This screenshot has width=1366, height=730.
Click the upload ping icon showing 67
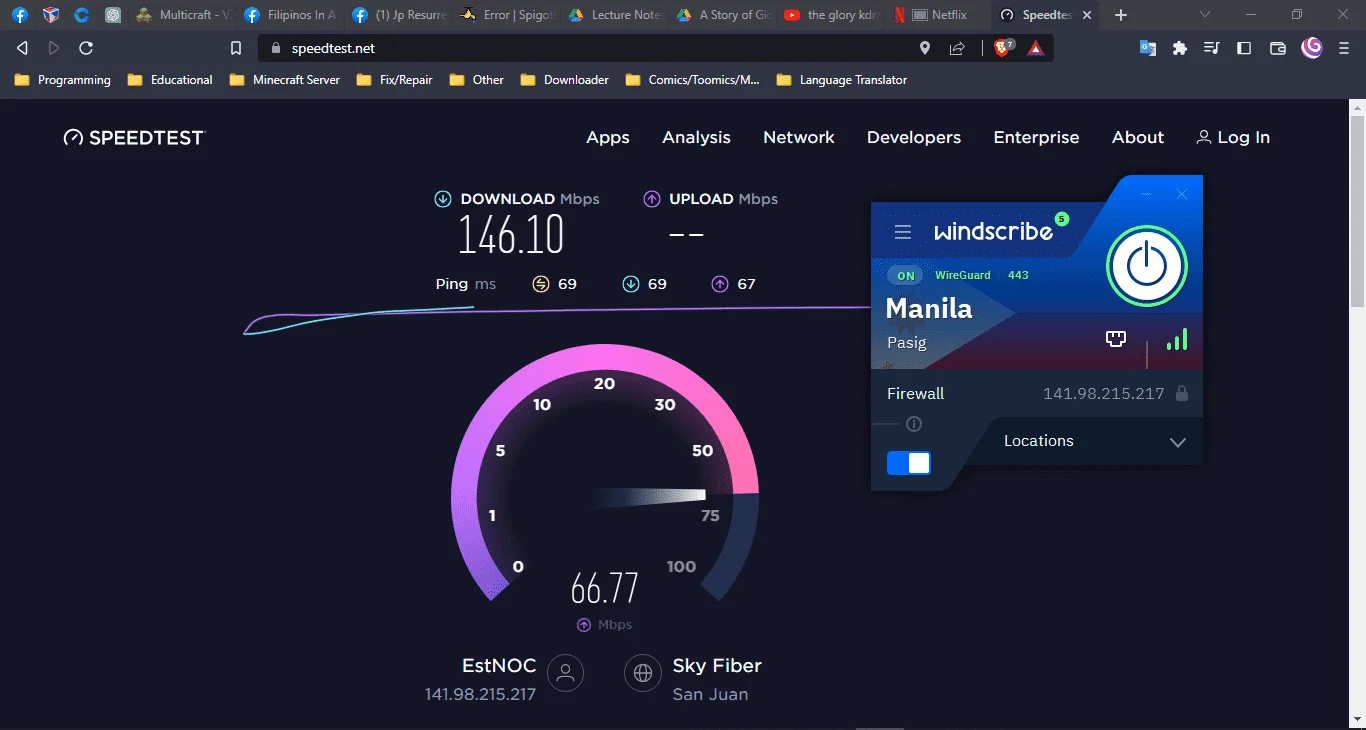(x=720, y=284)
